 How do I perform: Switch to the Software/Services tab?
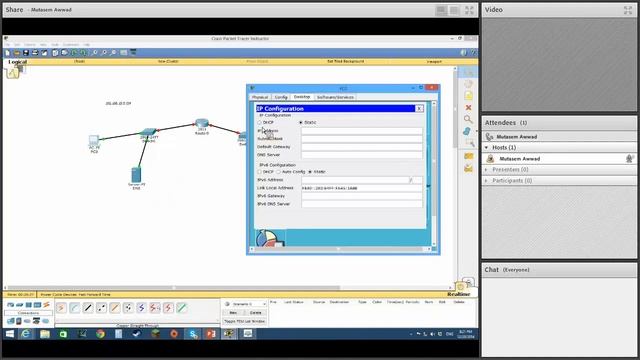[335, 97]
